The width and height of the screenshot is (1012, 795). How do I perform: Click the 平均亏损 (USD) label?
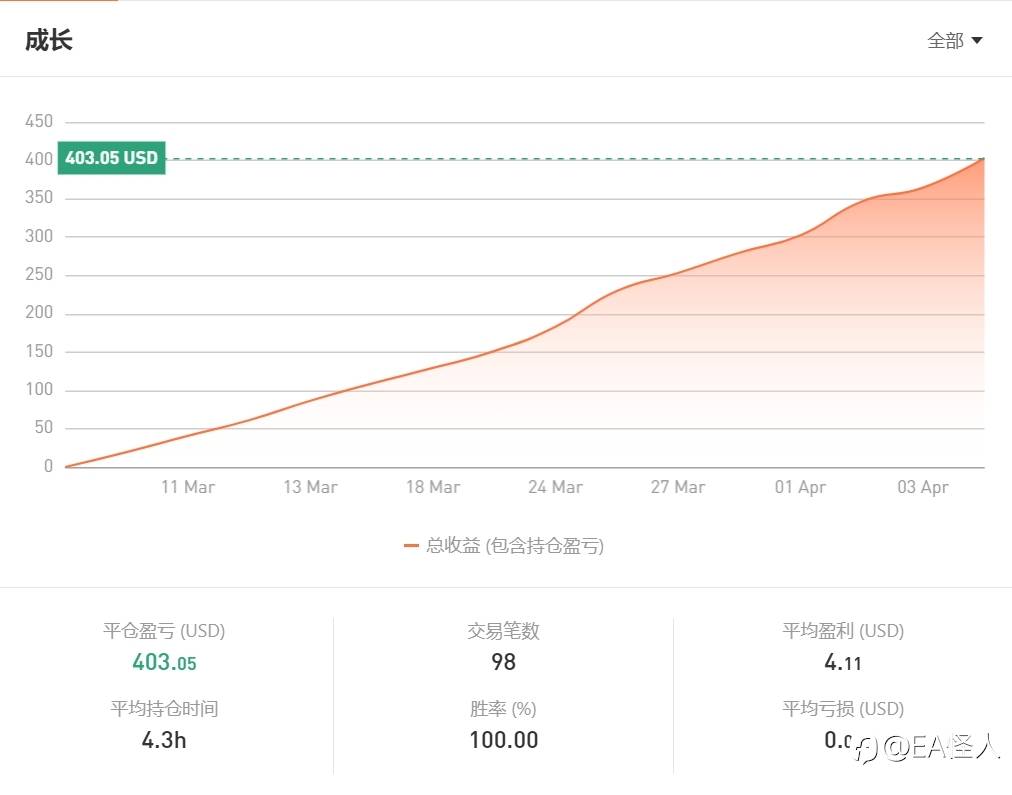tap(842, 709)
